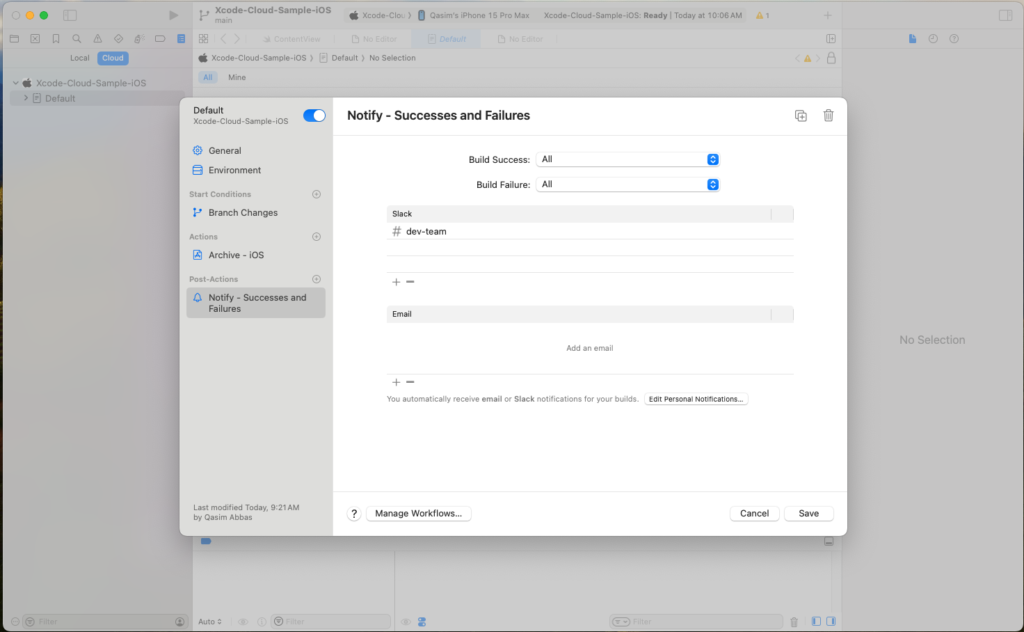
Task: Select the Mine filter tab
Action: 236,77
